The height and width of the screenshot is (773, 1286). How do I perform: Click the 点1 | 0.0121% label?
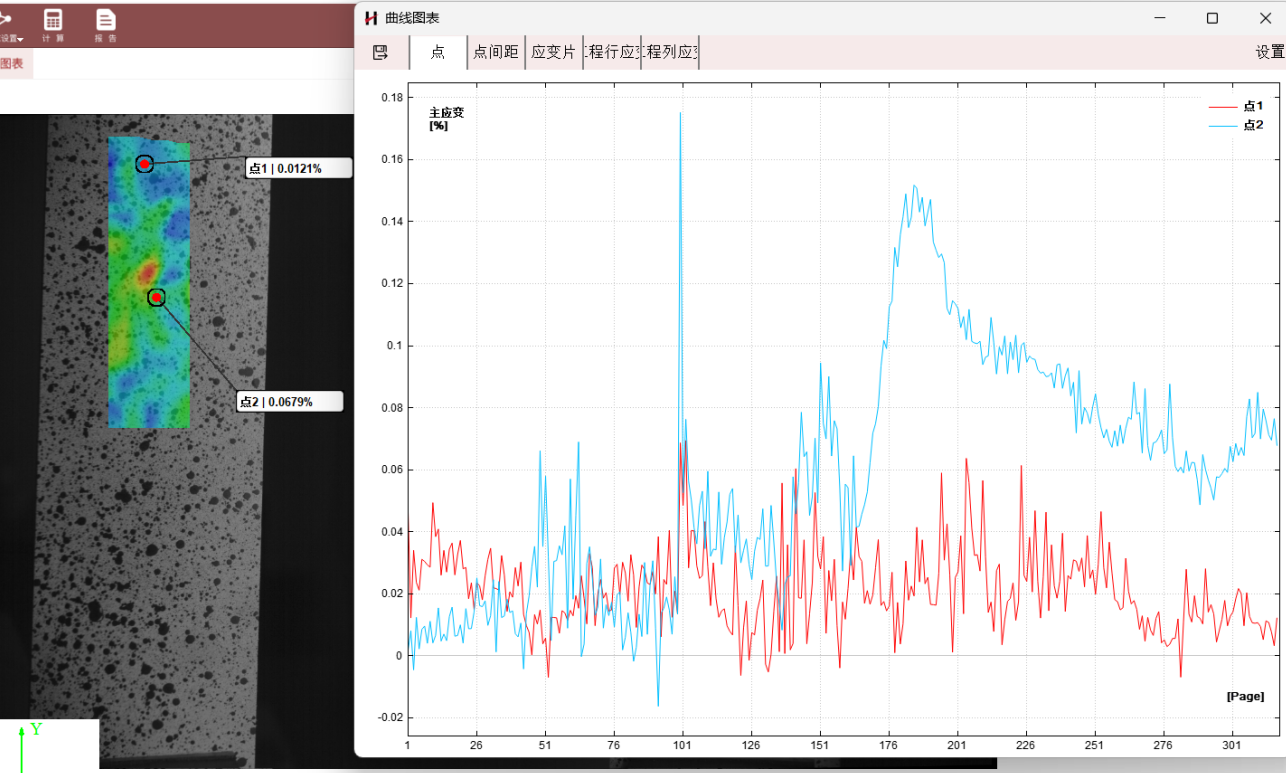[x=298, y=168]
